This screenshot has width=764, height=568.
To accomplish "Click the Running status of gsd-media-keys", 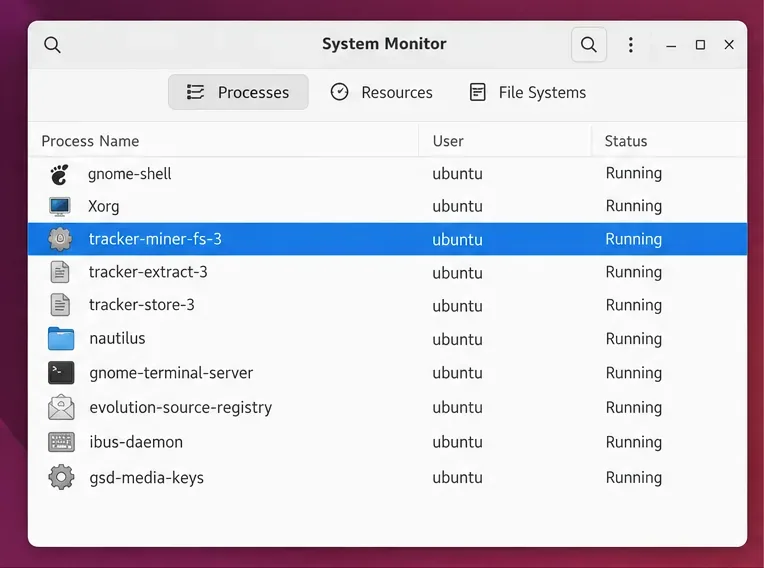I will [633, 478].
